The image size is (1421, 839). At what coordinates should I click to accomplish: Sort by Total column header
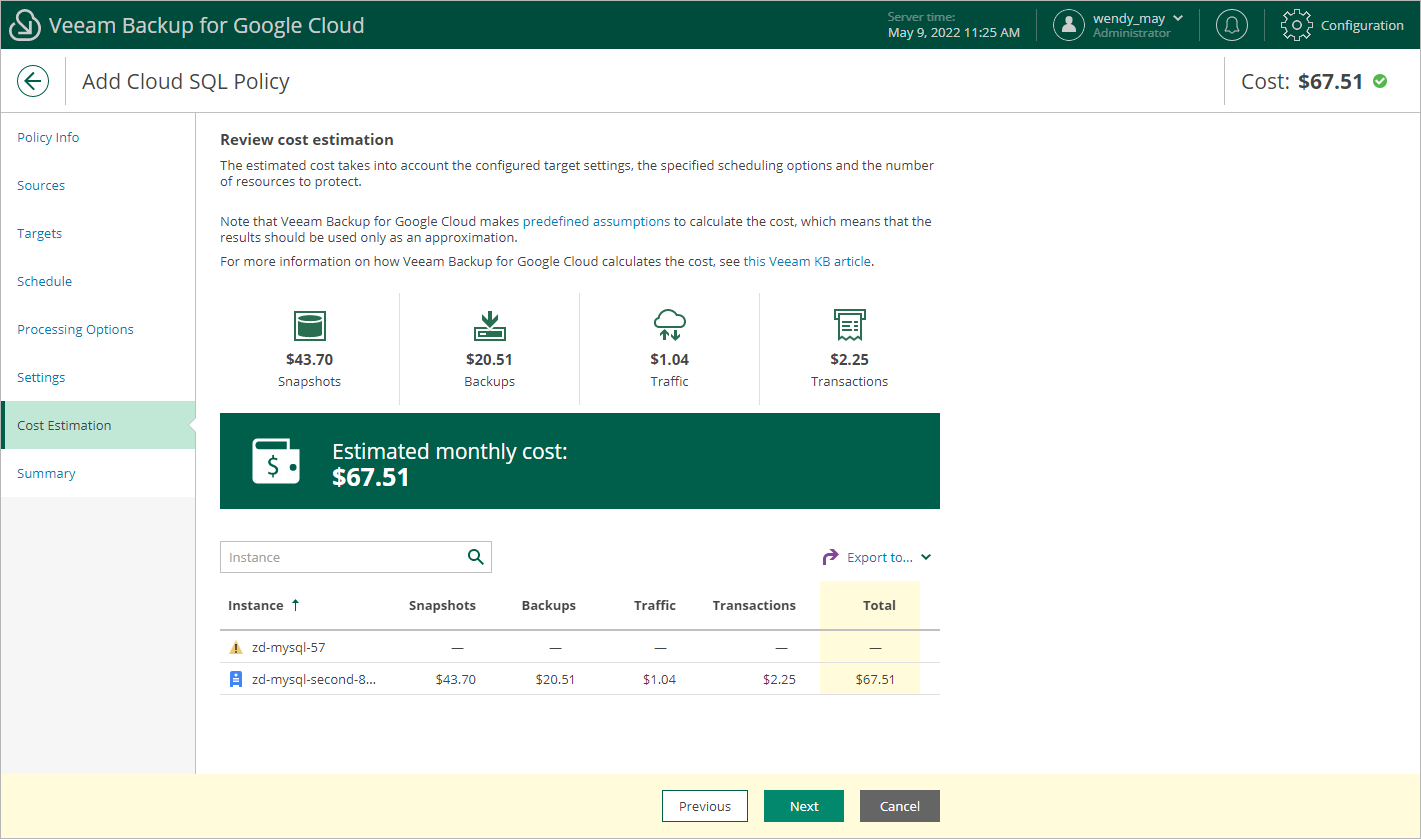point(879,605)
